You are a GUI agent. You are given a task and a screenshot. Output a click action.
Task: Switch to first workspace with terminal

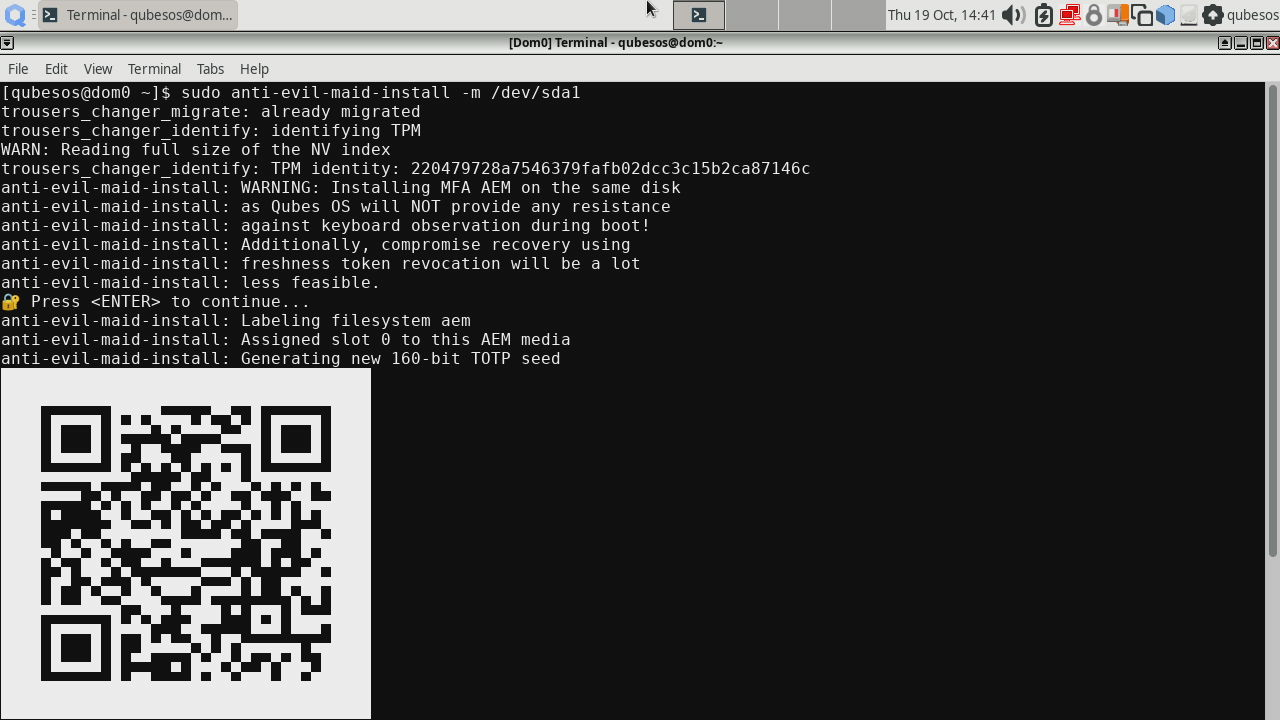coord(698,15)
